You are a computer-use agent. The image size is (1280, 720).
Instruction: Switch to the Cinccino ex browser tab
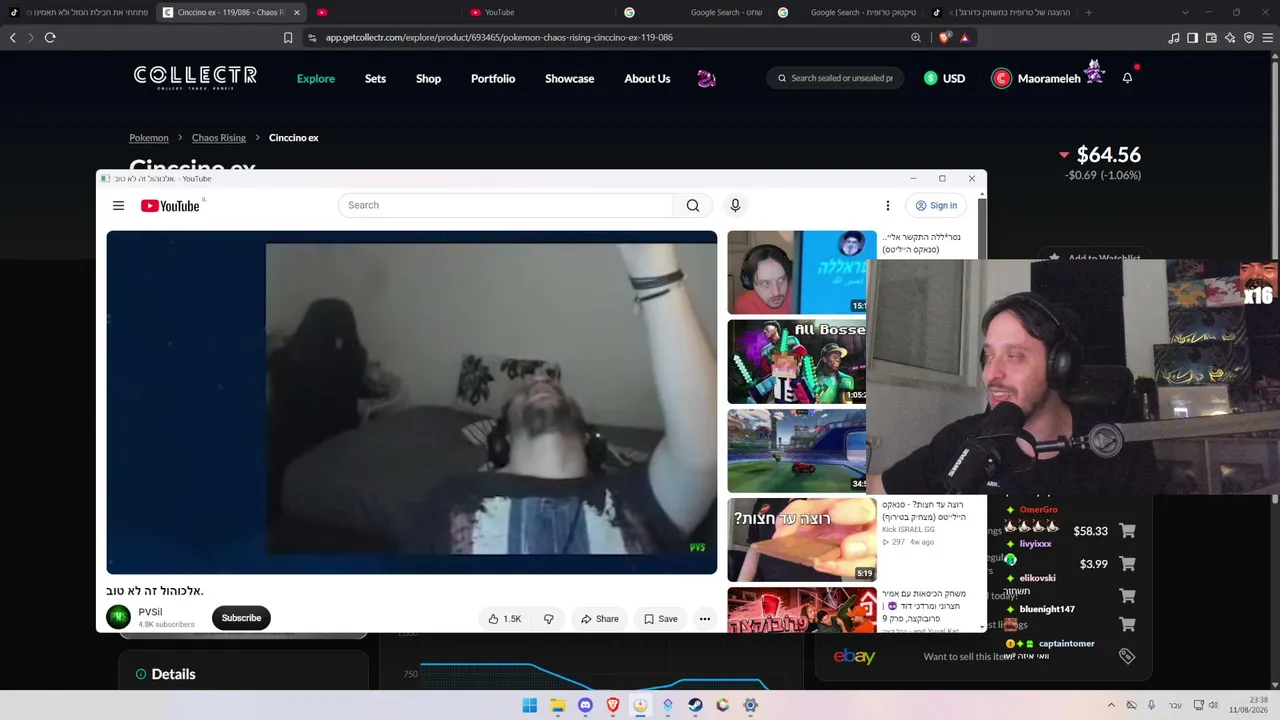(x=229, y=12)
